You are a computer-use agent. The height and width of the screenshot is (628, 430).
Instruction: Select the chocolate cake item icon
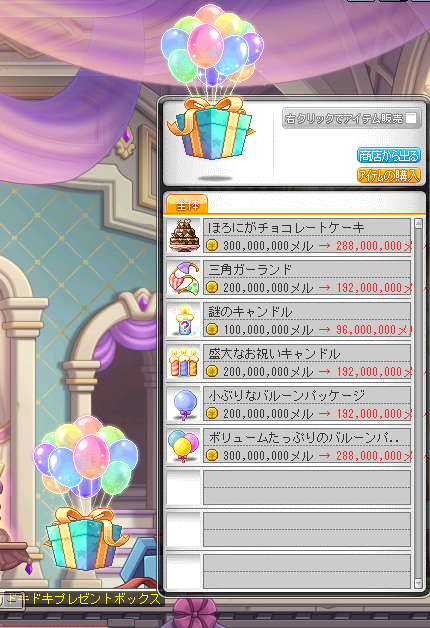tap(184, 236)
